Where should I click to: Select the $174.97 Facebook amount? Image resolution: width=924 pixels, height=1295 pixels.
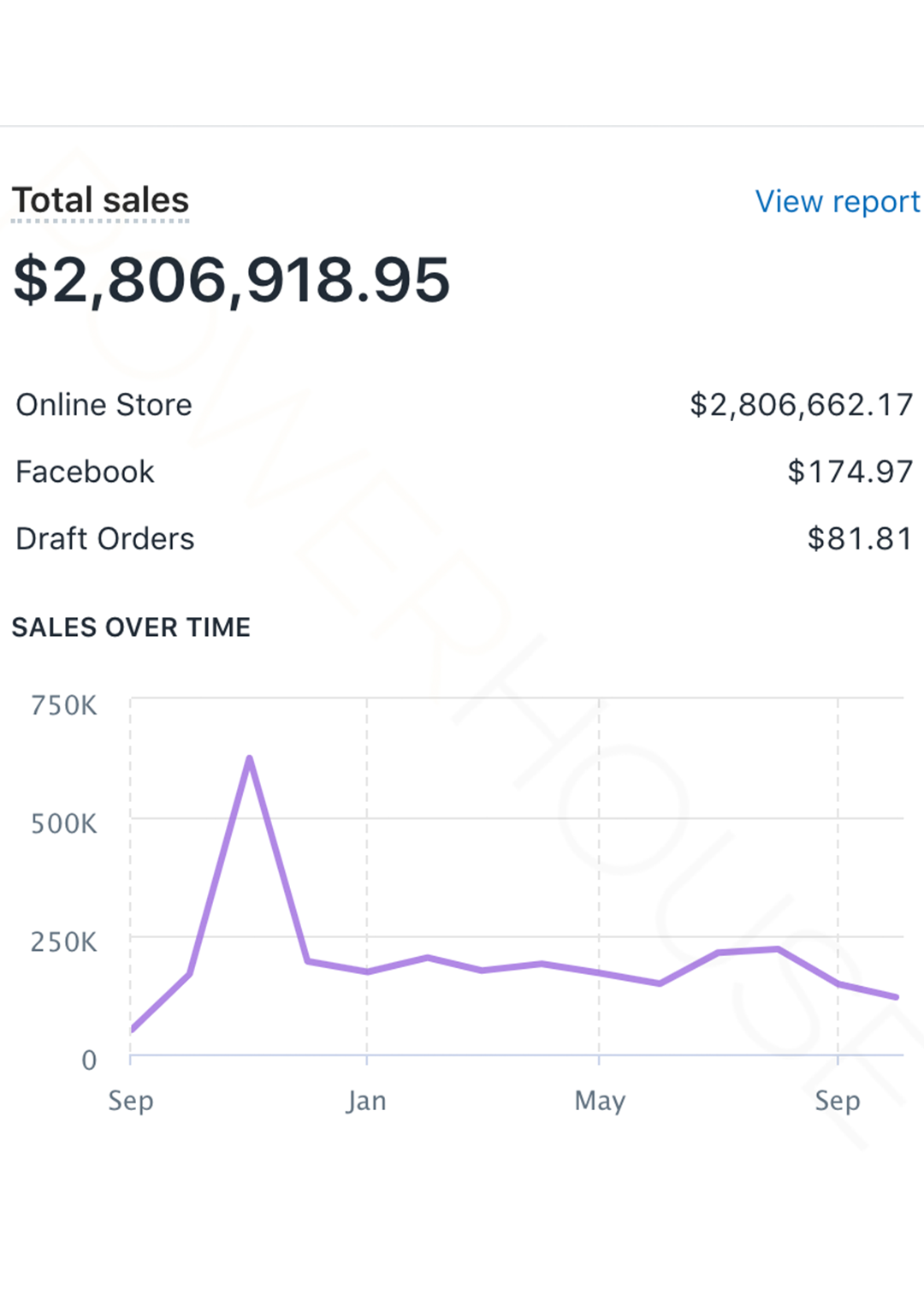pos(850,472)
